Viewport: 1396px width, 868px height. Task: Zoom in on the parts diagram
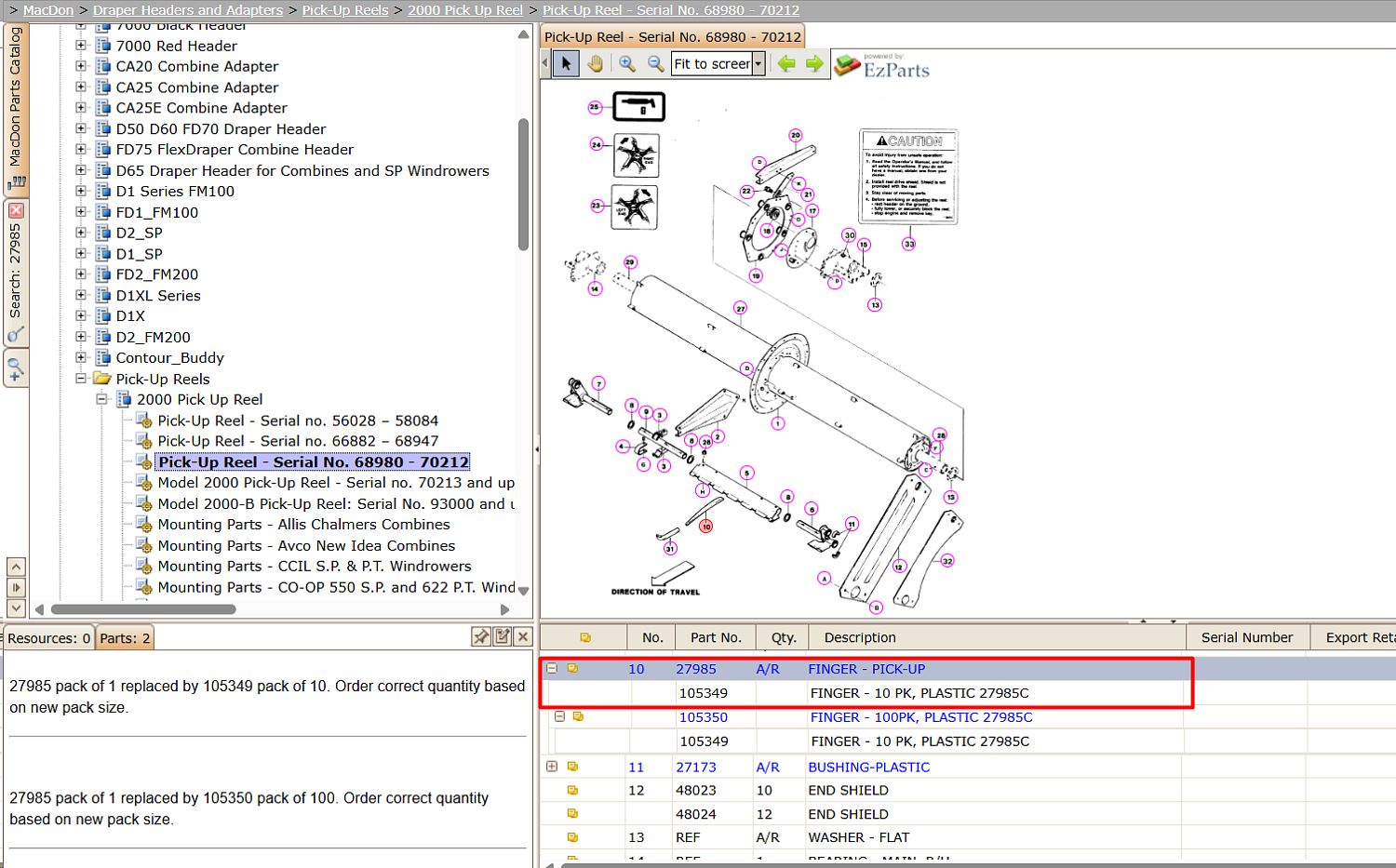click(627, 63)
